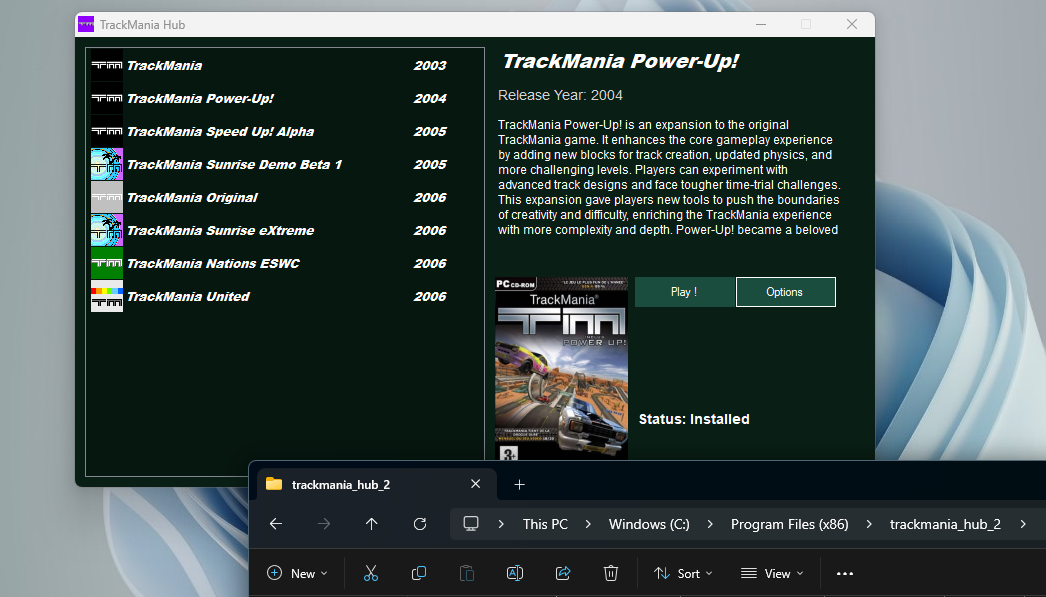This screenshot has width=1046, height=597.
Task: Open the View dropdown
Action: pos(771,573)
